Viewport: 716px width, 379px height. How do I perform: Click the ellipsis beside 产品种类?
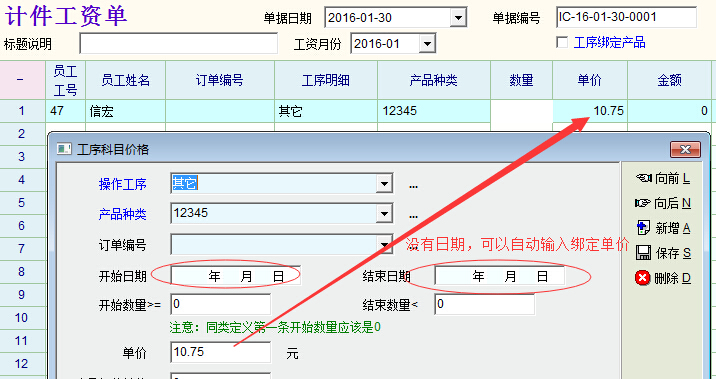(x=413, y=216)
